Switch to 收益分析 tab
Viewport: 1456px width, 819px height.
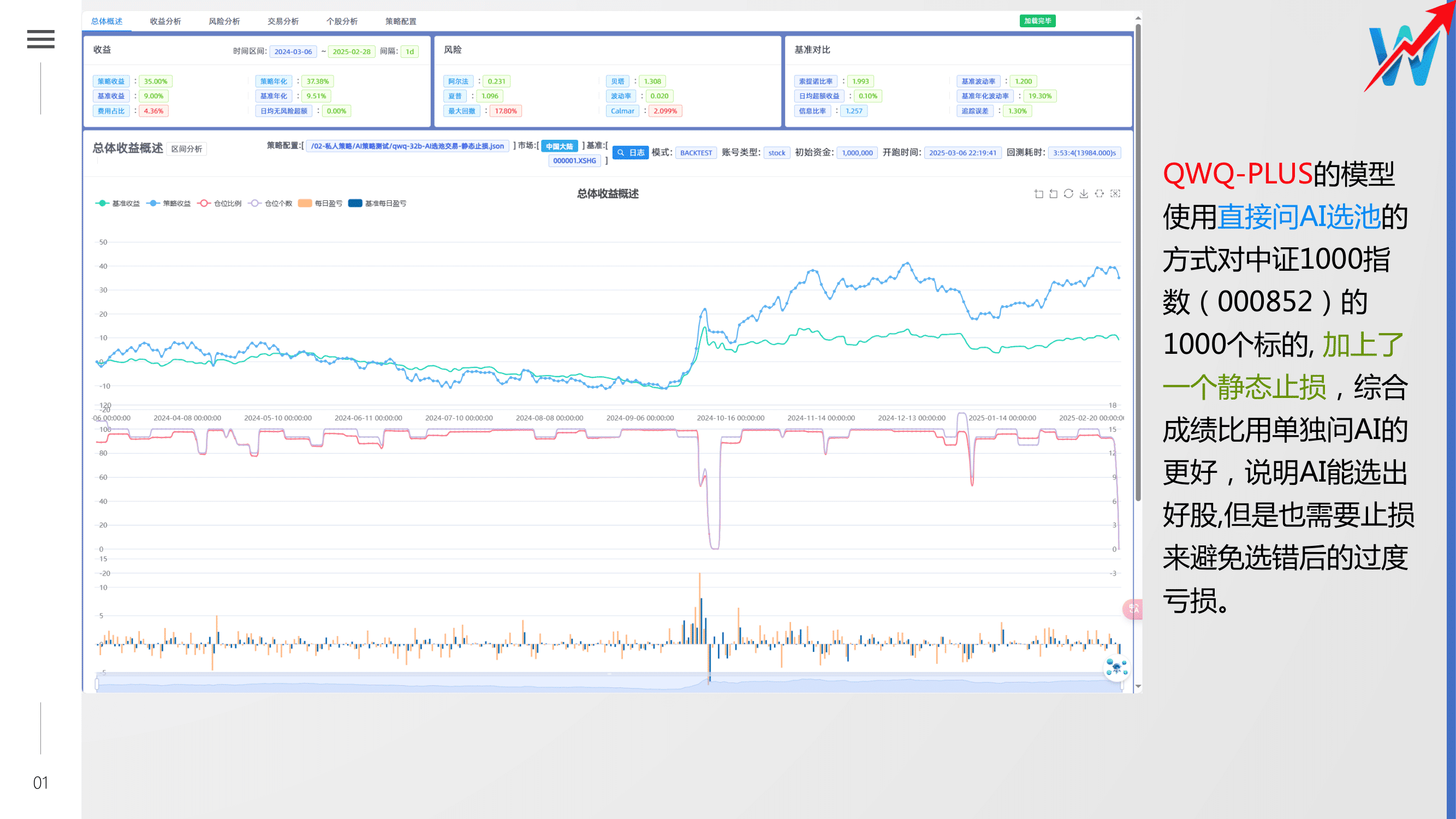click(165, 21)
